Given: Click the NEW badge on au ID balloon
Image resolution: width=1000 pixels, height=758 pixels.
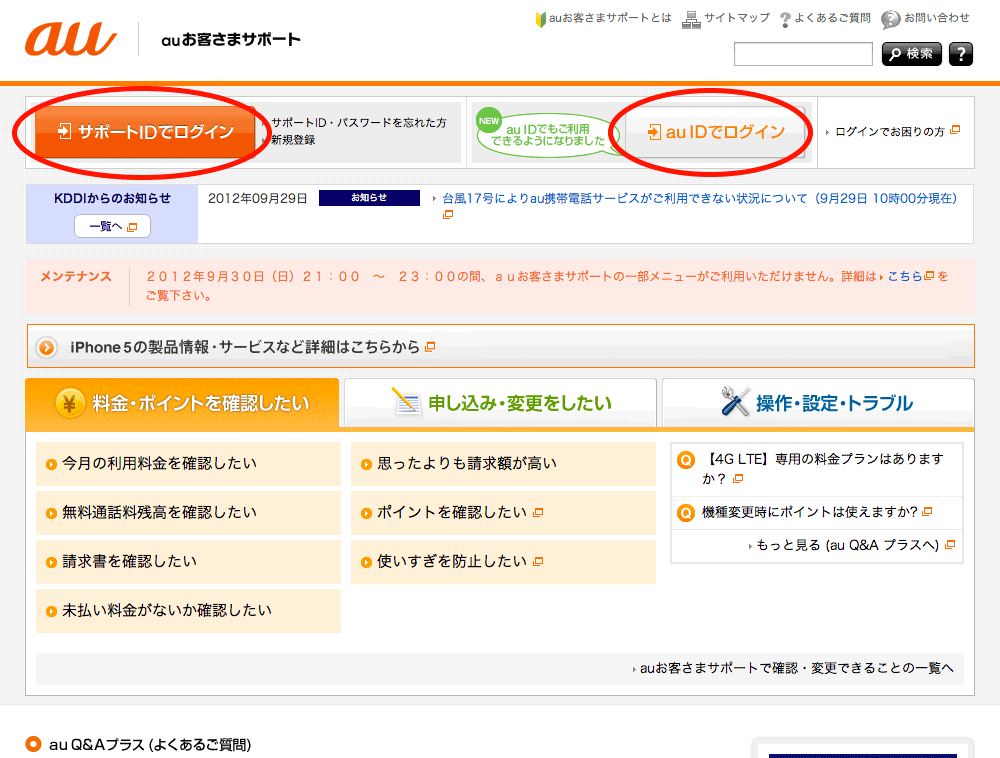Looking at the screenshot, I should [489, 120].
